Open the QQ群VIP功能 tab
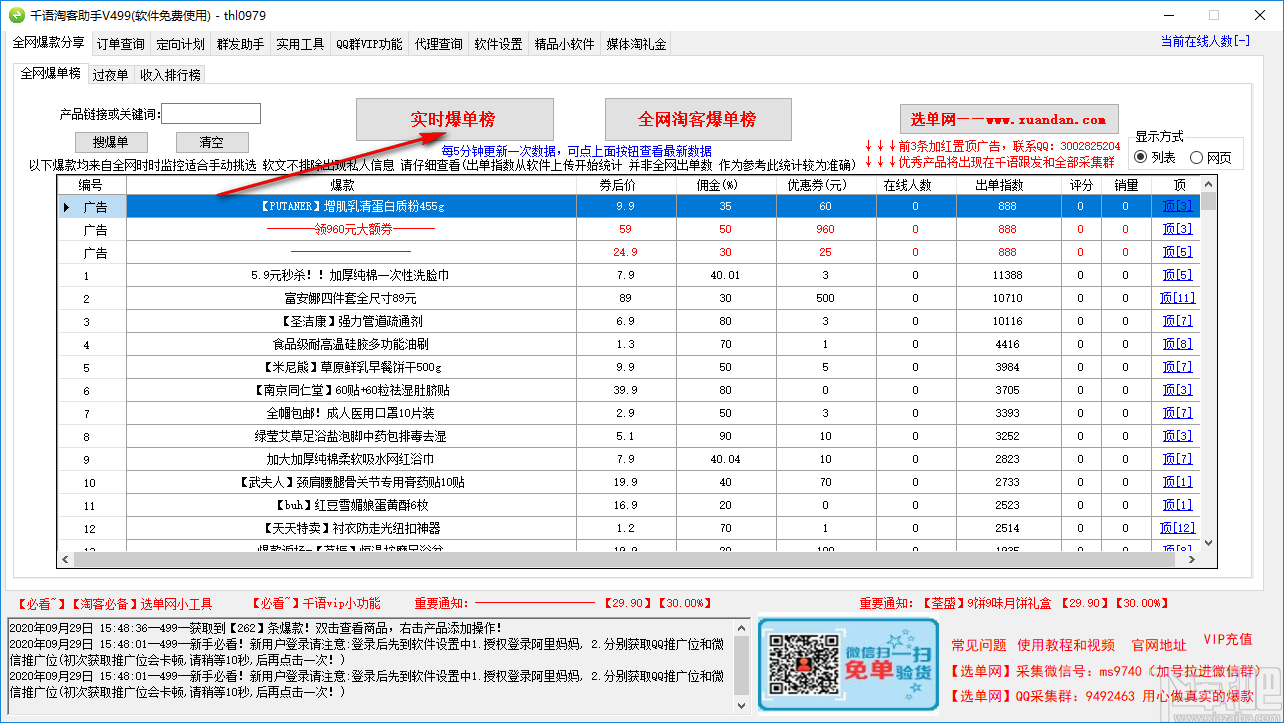The height and width of the screenshot is (723, 1284). pos(369,44)
